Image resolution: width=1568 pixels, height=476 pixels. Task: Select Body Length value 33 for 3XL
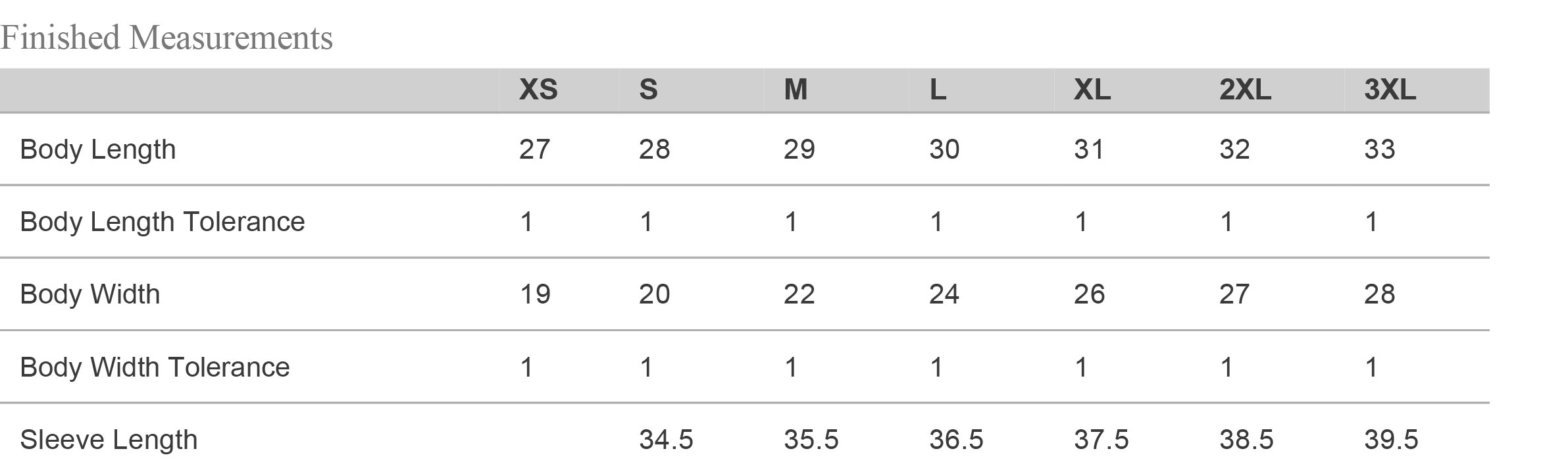click(1379, 149)
